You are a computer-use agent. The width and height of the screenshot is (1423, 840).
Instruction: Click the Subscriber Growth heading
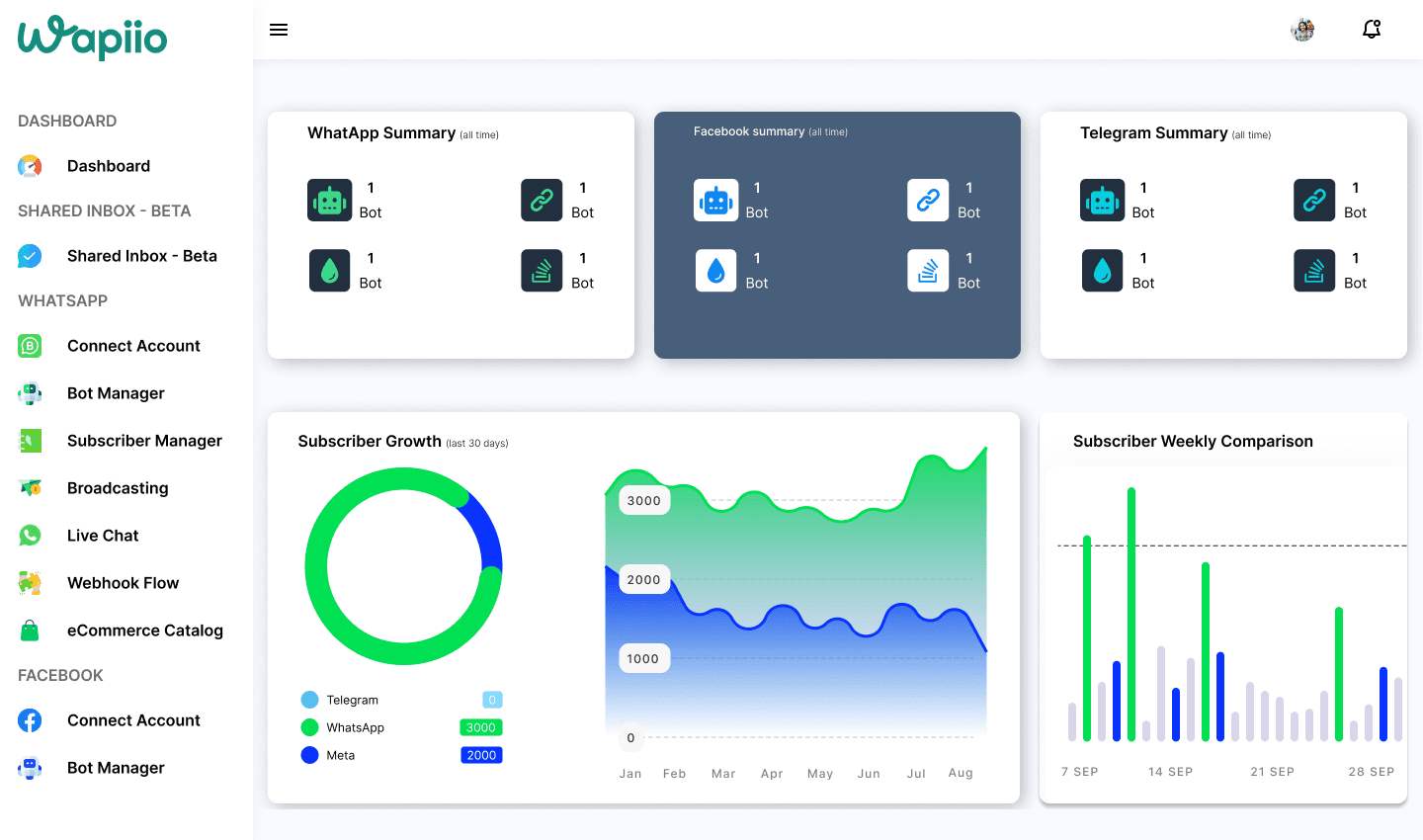370,442
